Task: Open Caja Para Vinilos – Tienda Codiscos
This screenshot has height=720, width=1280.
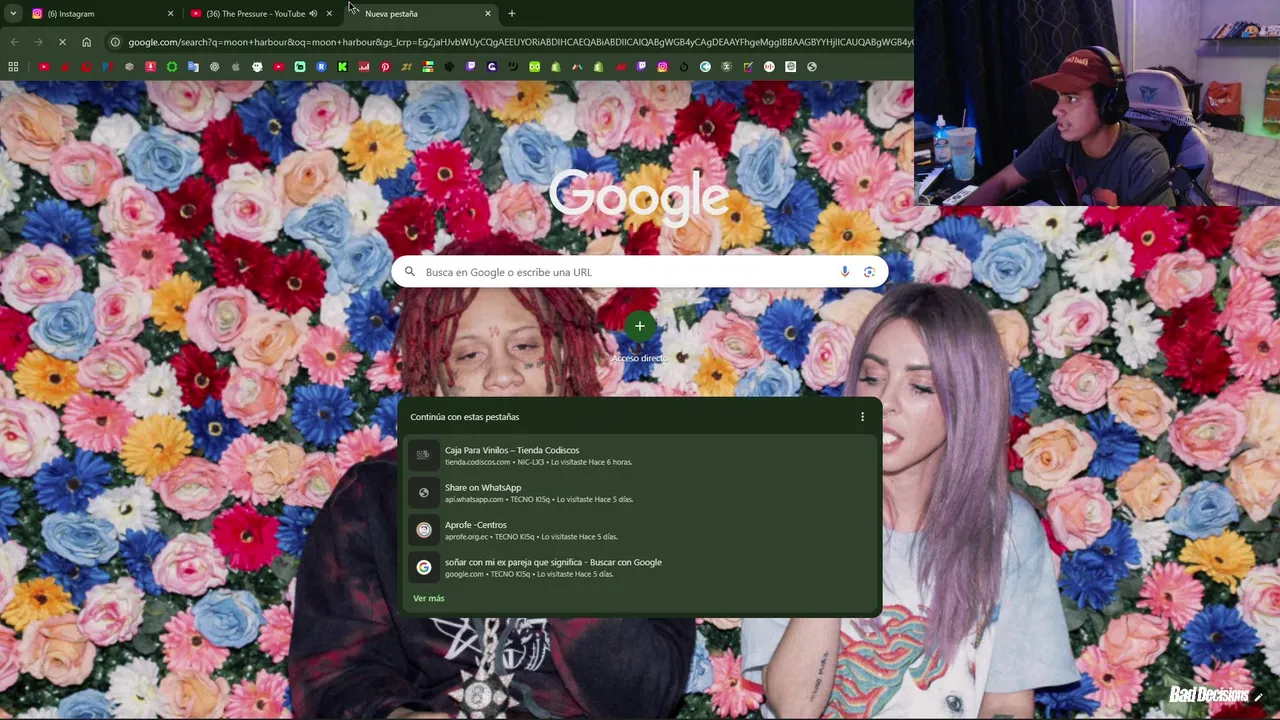Action: coord(640,455)
